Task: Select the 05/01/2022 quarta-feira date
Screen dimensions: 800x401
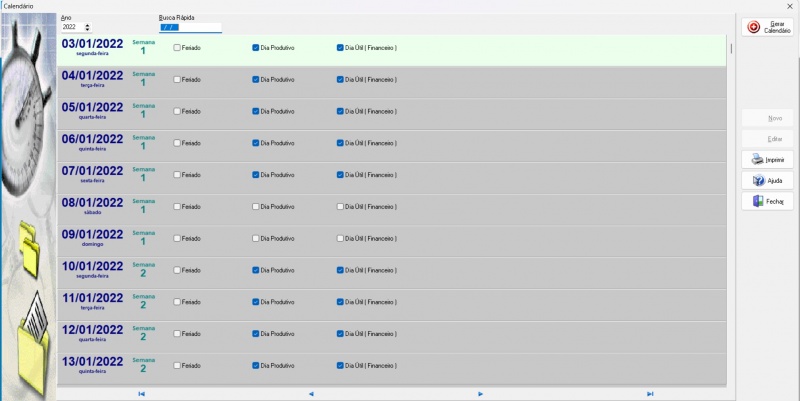Action: pos(92,107)
